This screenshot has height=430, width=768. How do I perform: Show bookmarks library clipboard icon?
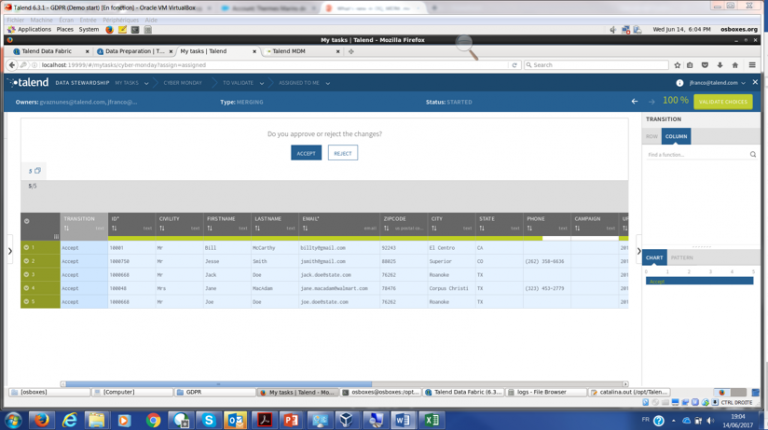point(690,65)
